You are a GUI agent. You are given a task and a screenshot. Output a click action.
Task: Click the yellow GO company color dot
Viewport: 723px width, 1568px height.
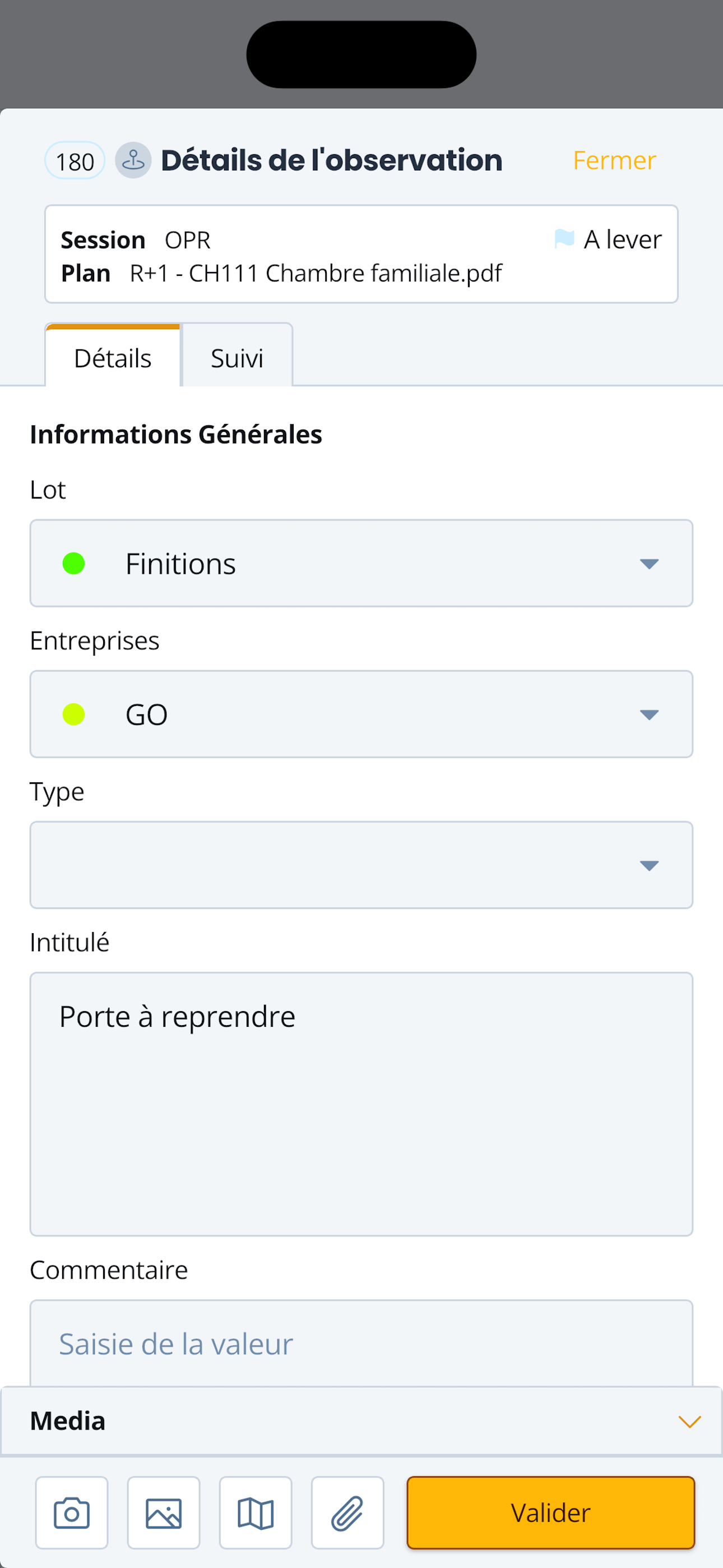(x=73, y=714)
